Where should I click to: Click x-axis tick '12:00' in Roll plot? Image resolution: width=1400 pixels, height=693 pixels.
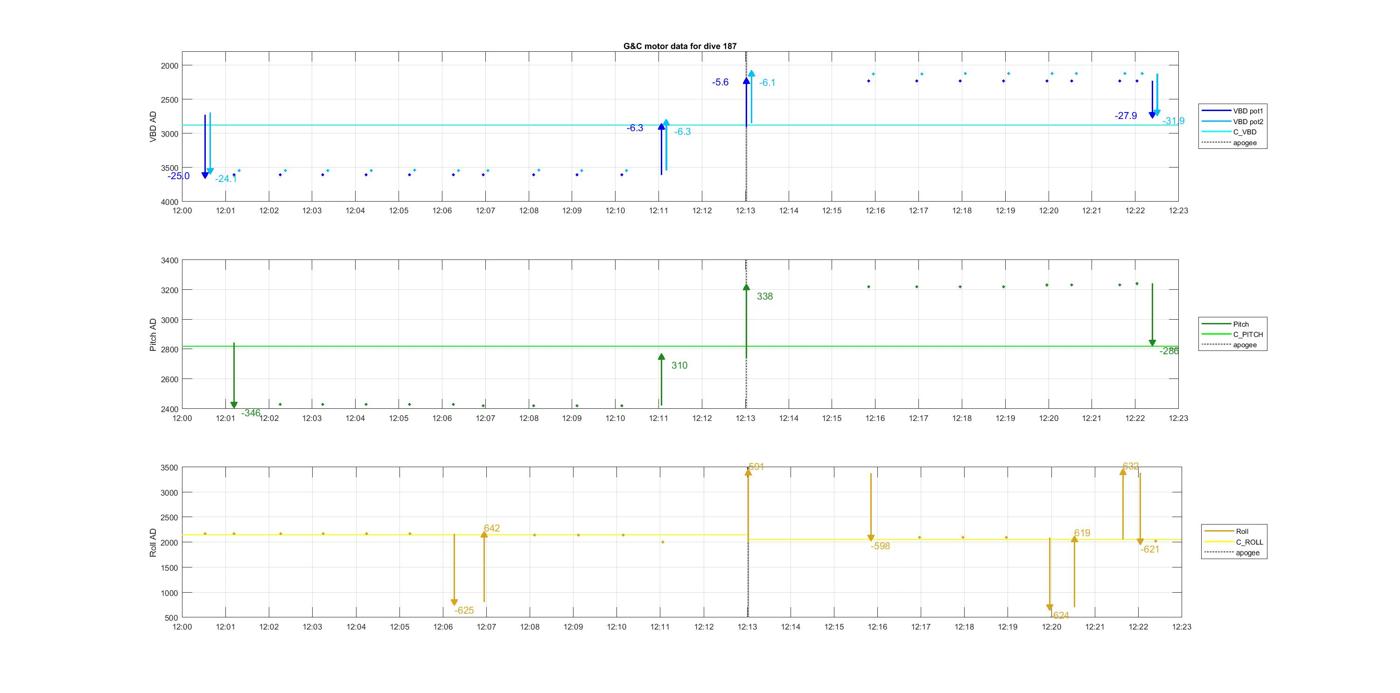[182, 627]
